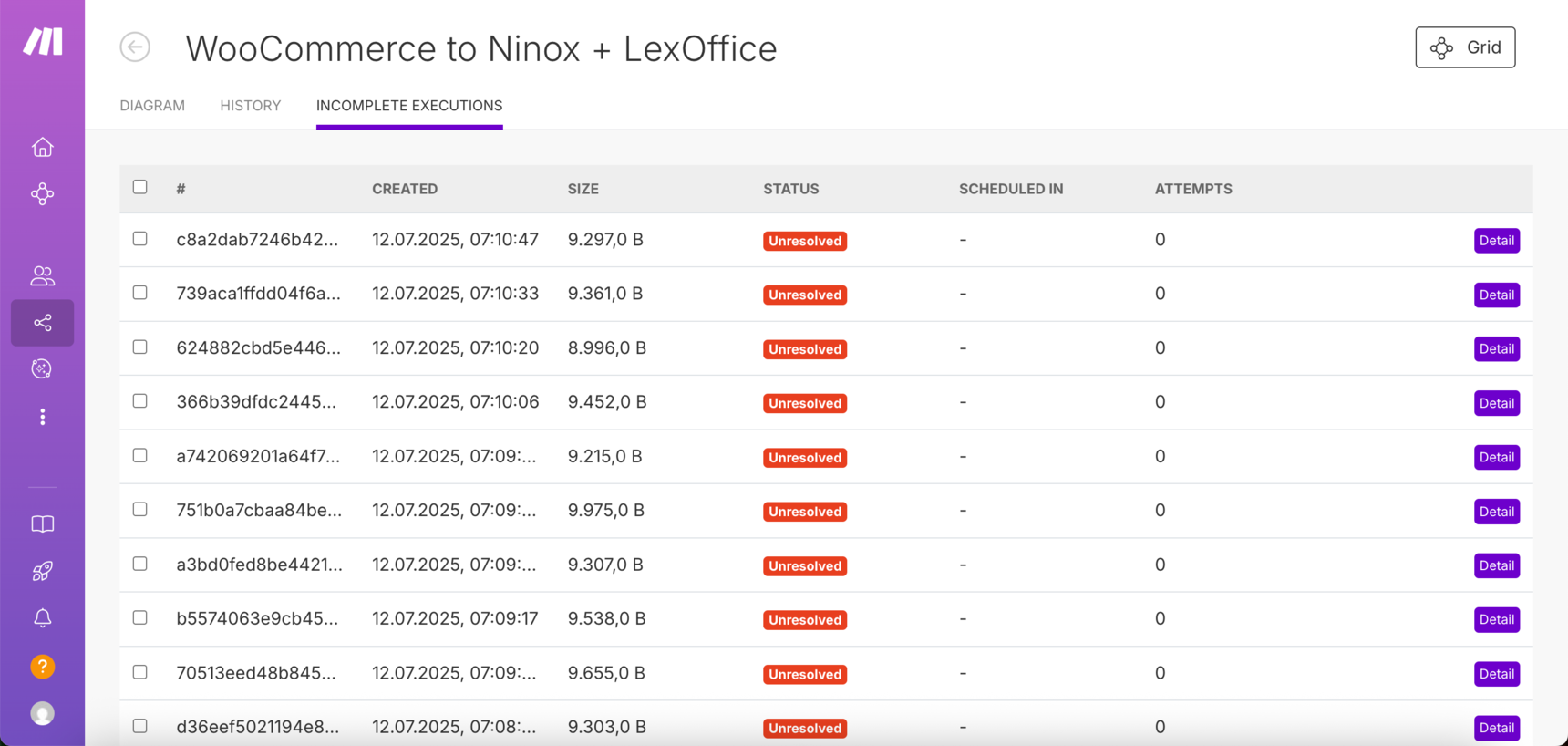Open Detail for a742069201a64f7...
Viewport: 1568px width, 746px height.
coord(1496,457)
